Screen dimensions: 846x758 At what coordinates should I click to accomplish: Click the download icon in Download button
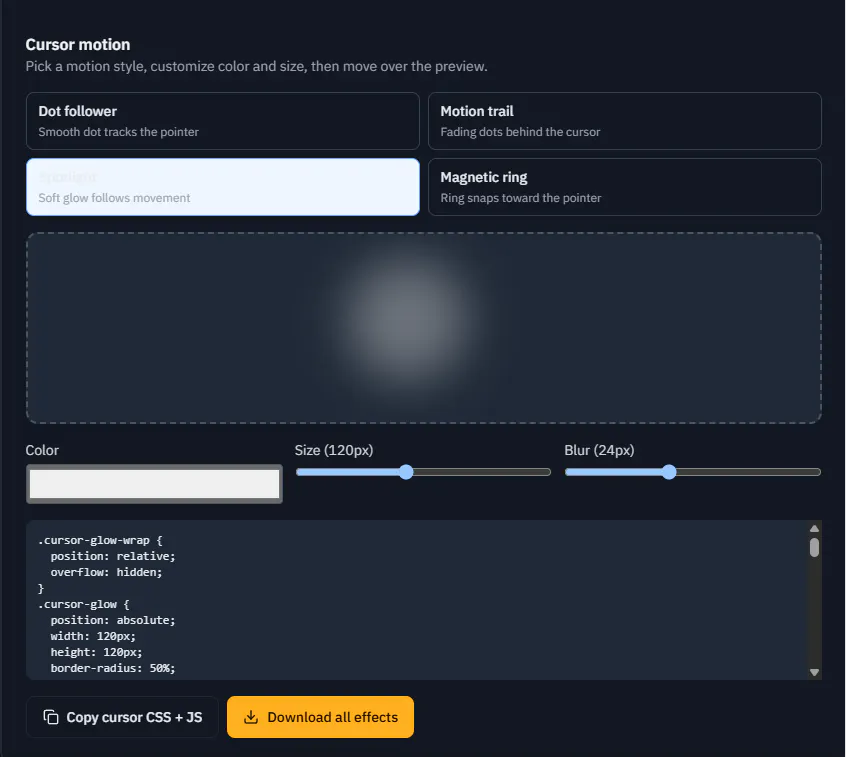pyautogui.click(x=251, y=716)
